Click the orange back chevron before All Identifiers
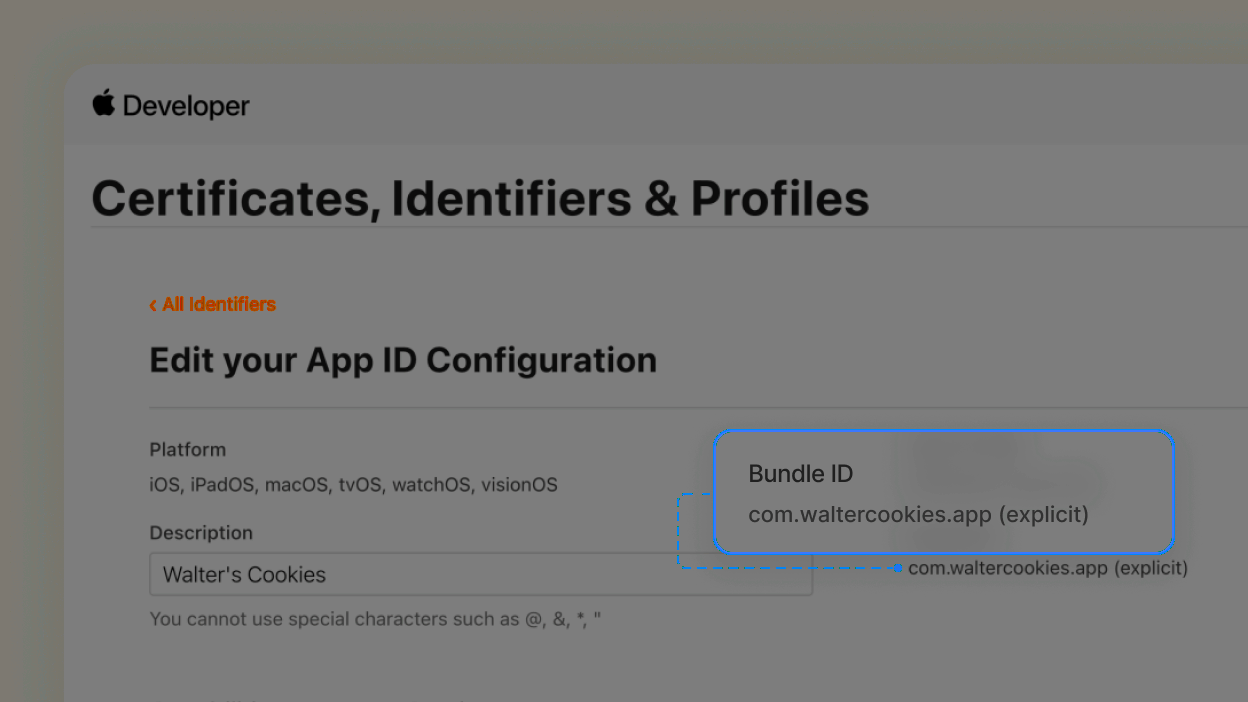1248x702 pixels. coord(153,304)
